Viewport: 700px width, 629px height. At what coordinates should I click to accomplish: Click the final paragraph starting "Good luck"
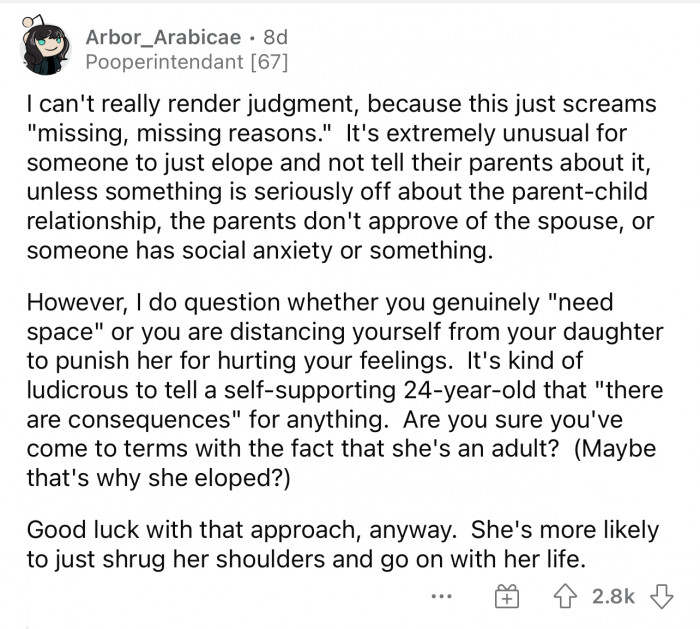pos(342,544)
